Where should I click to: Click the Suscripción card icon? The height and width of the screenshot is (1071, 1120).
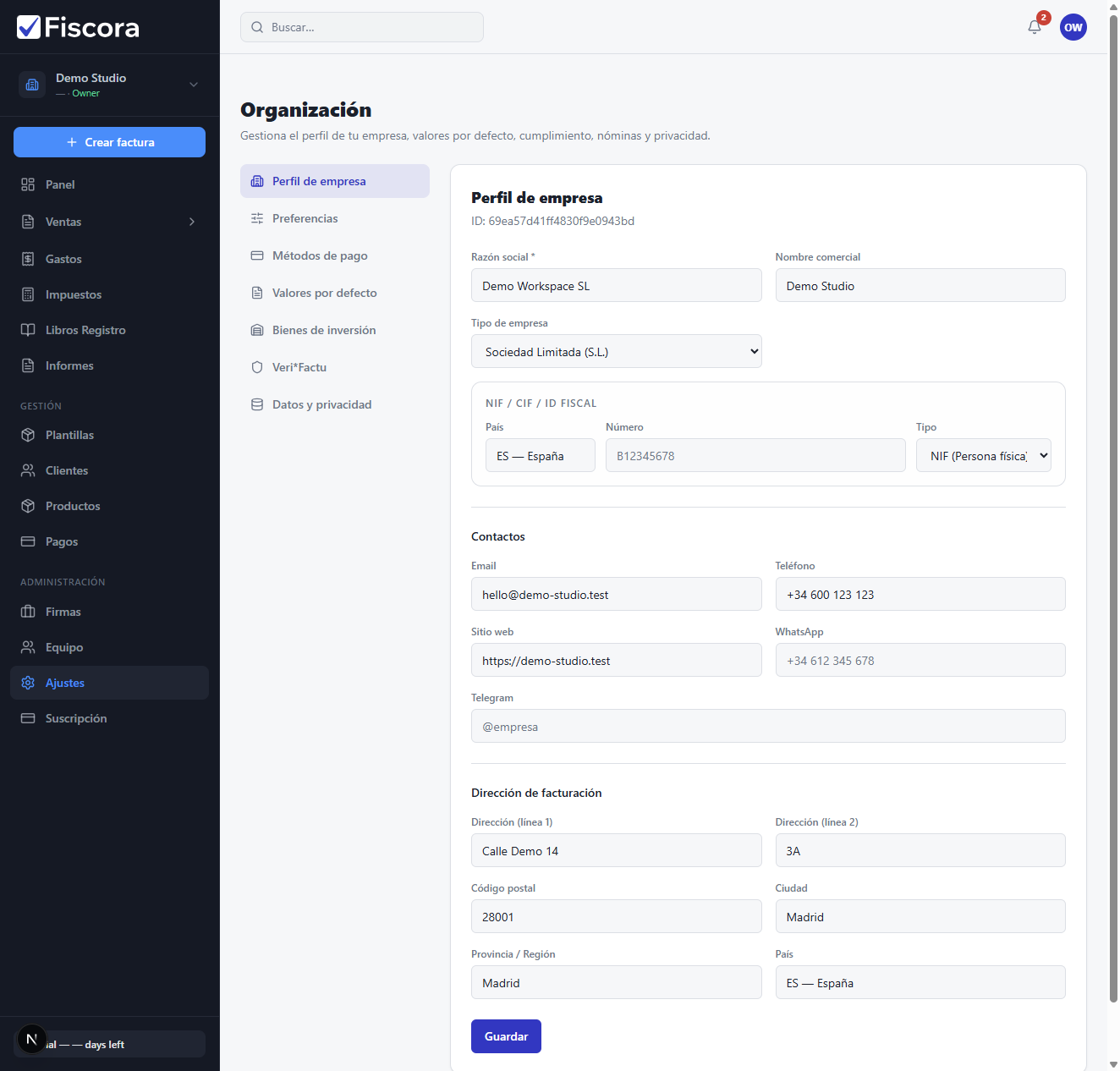pos(28,718)
